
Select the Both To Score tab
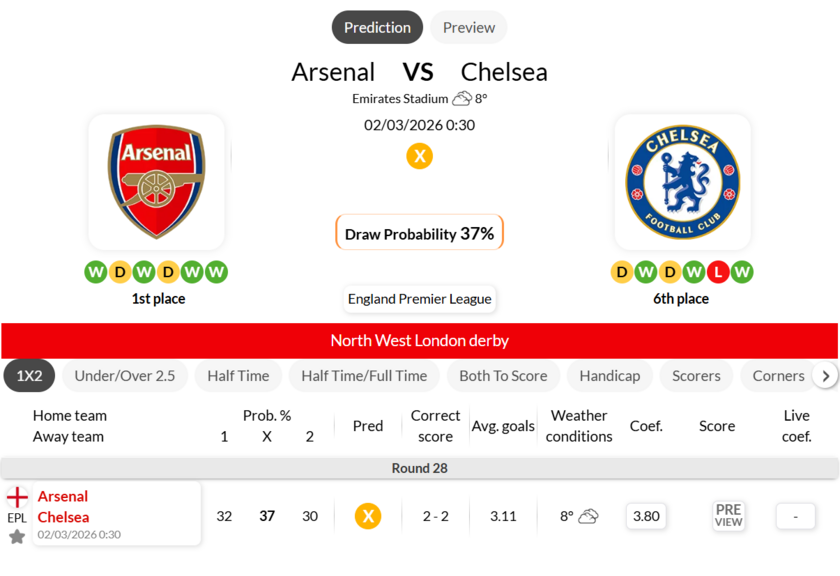click(x=503, y=376)
